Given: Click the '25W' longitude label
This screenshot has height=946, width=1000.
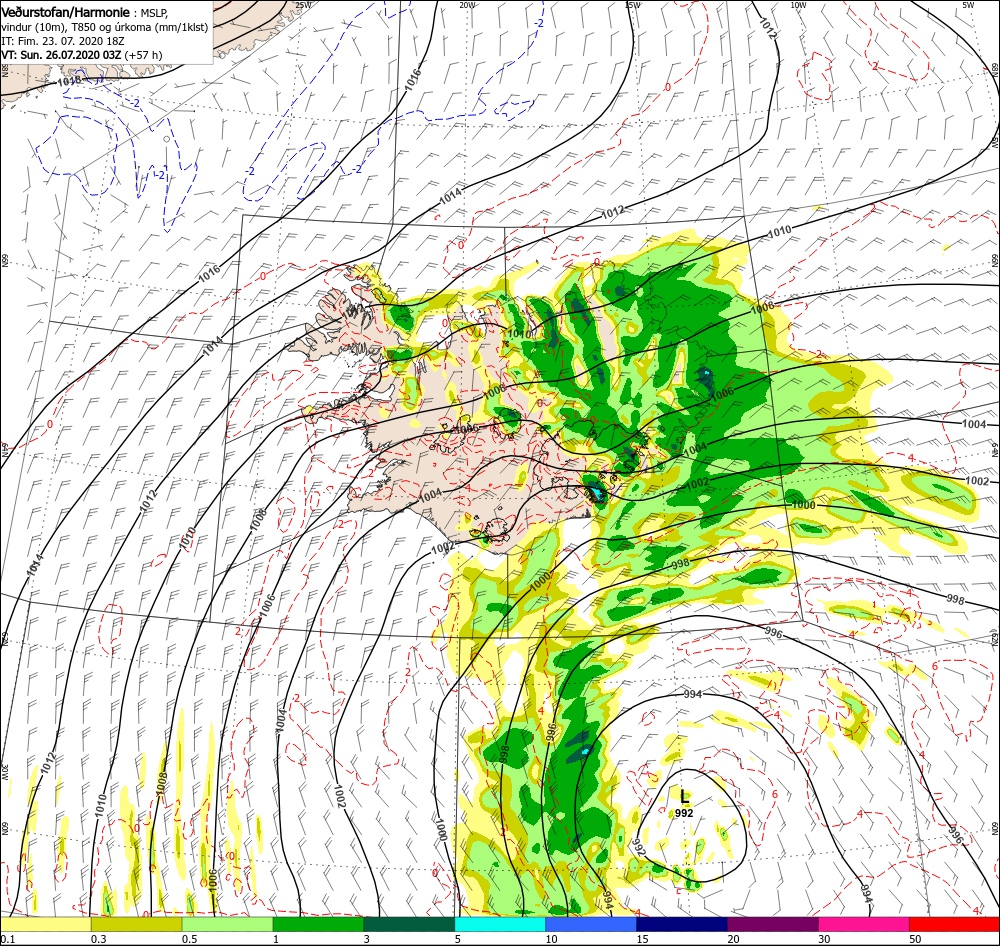Looking at the screenshot, I should tap(304, 4).
